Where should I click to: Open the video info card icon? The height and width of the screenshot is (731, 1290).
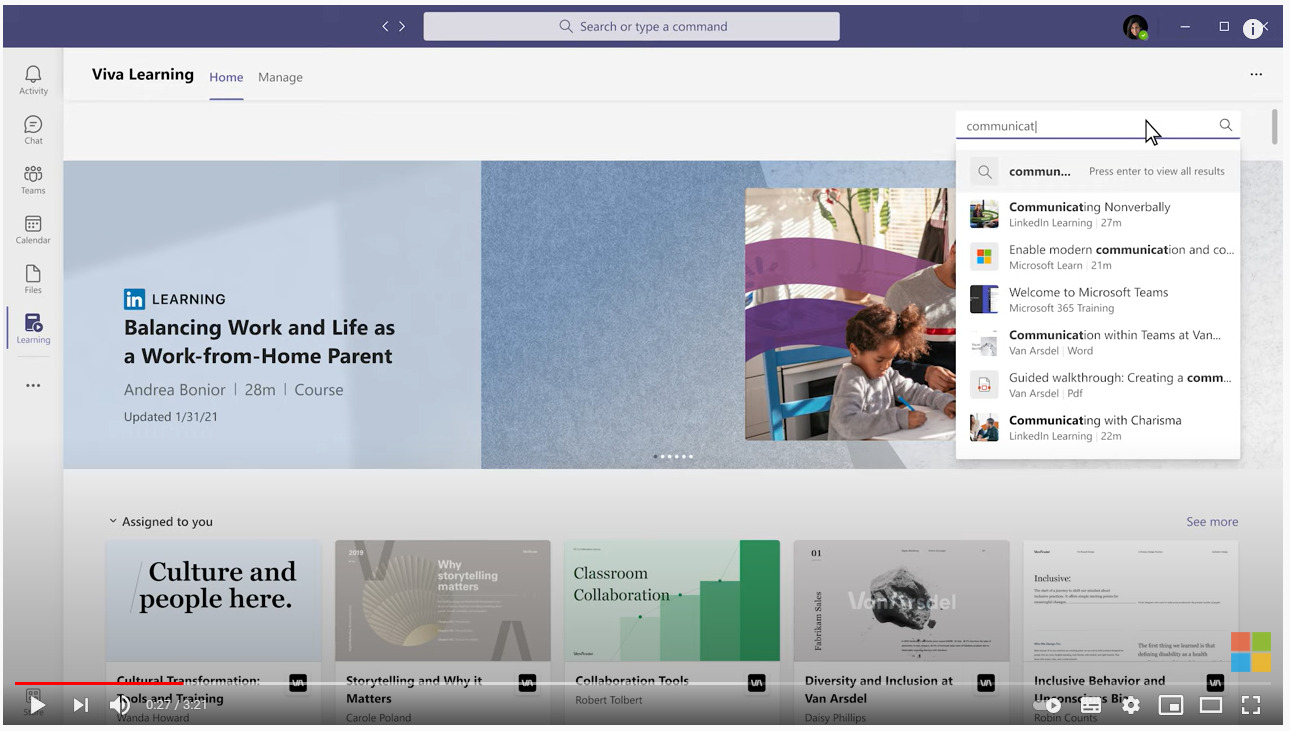[1252, 29]
